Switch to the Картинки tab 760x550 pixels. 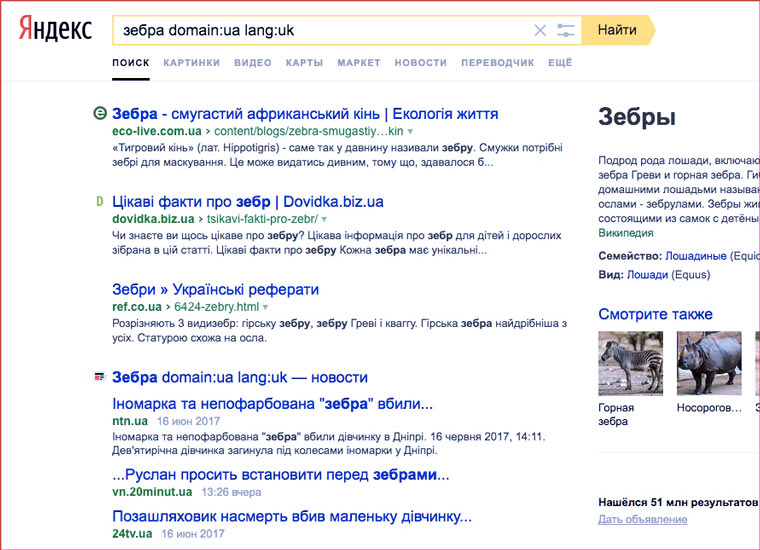pyautogui.click(x=191, y=63)
